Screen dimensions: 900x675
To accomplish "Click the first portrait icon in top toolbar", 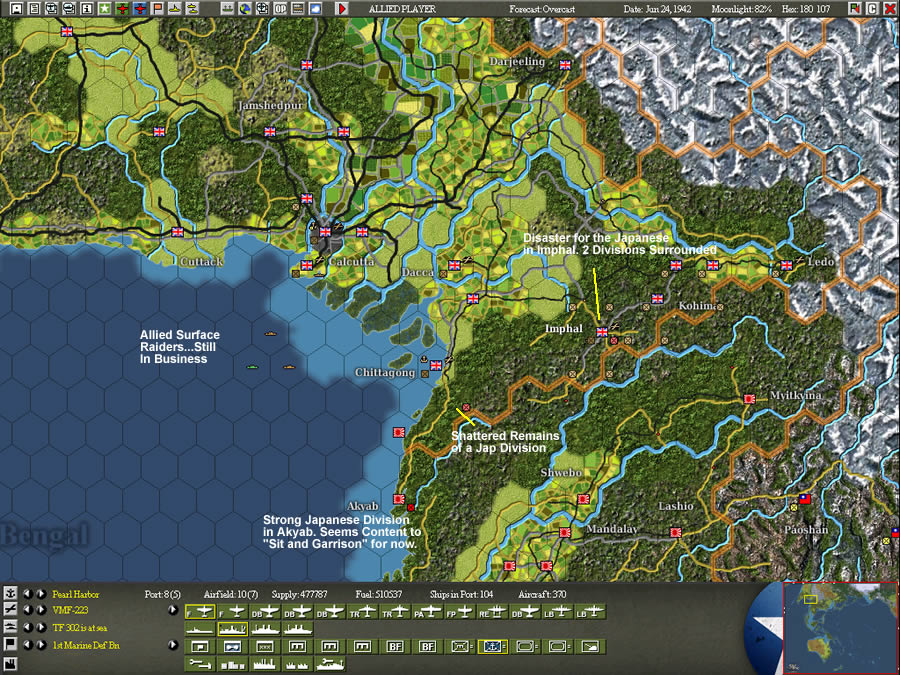I will click(17, 9).
